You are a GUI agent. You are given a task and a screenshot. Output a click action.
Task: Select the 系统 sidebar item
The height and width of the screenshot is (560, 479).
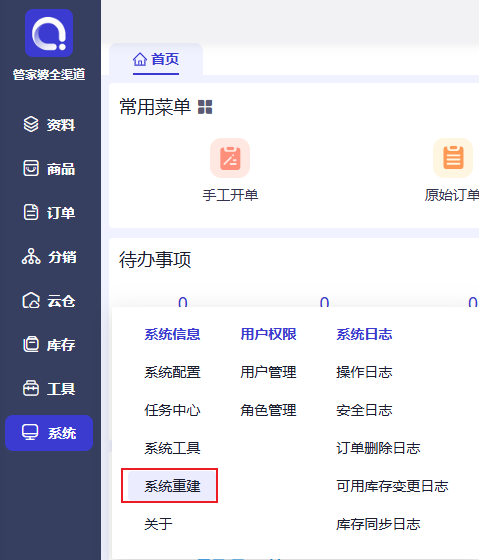[49, 433]
